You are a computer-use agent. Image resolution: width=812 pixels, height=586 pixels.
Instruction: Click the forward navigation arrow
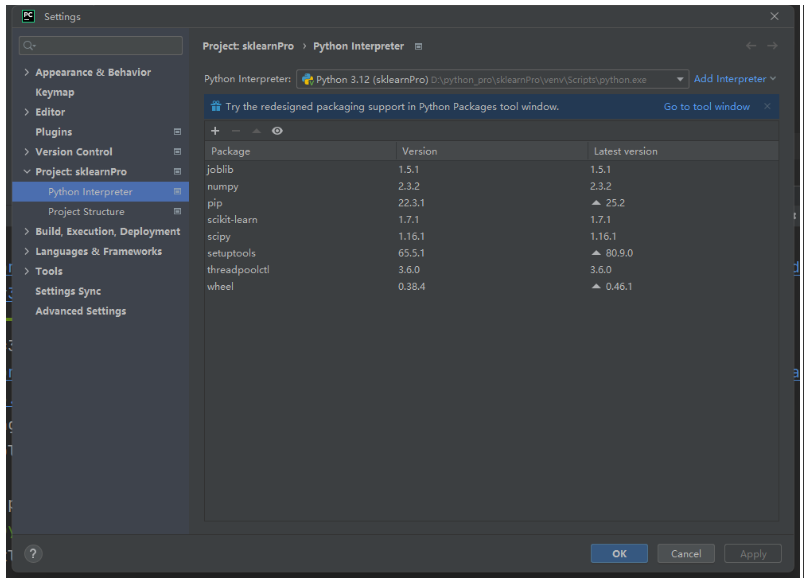[x=772, y=46]
